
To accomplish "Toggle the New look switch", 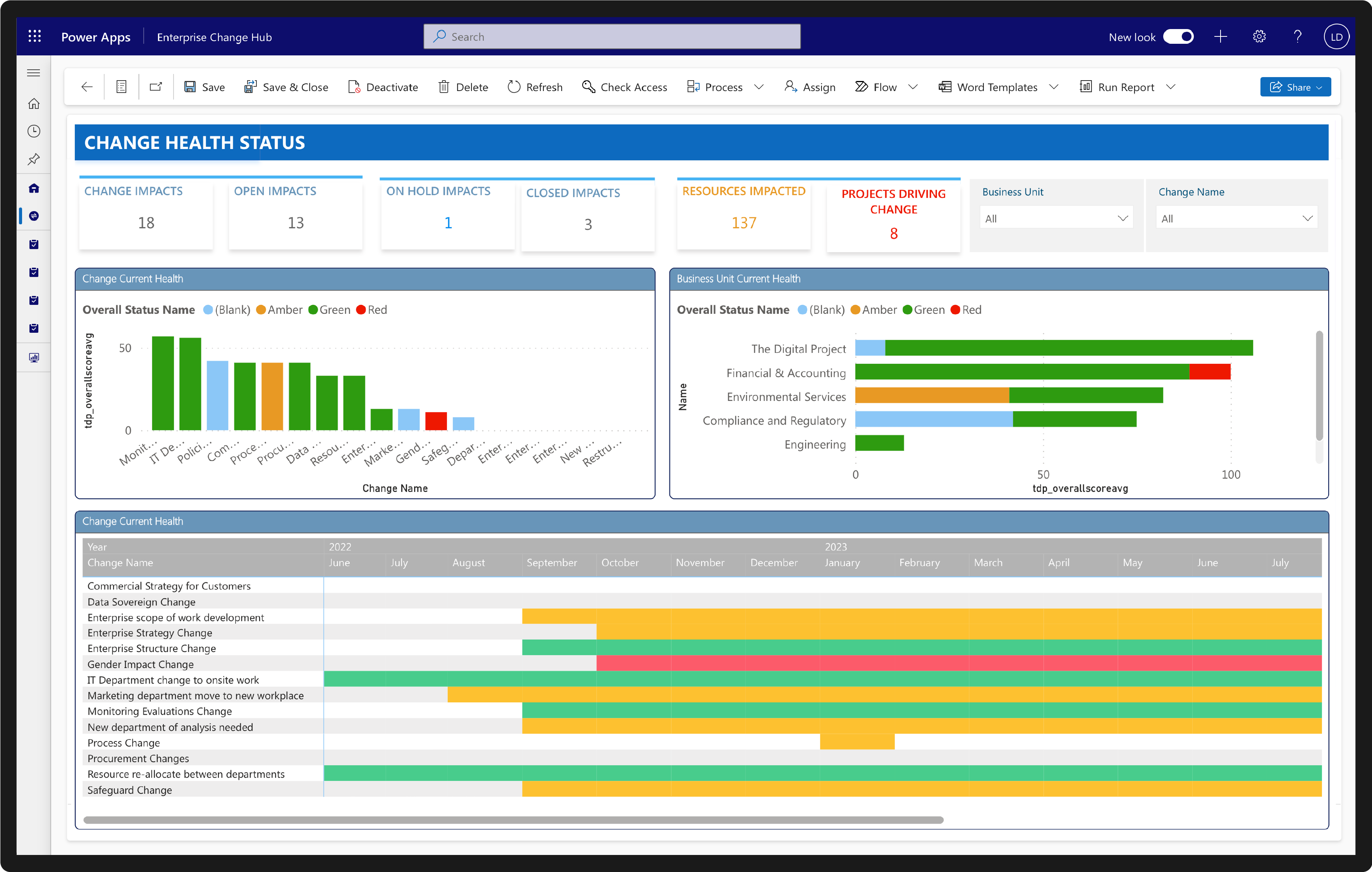I will [x=1178, y=36].
